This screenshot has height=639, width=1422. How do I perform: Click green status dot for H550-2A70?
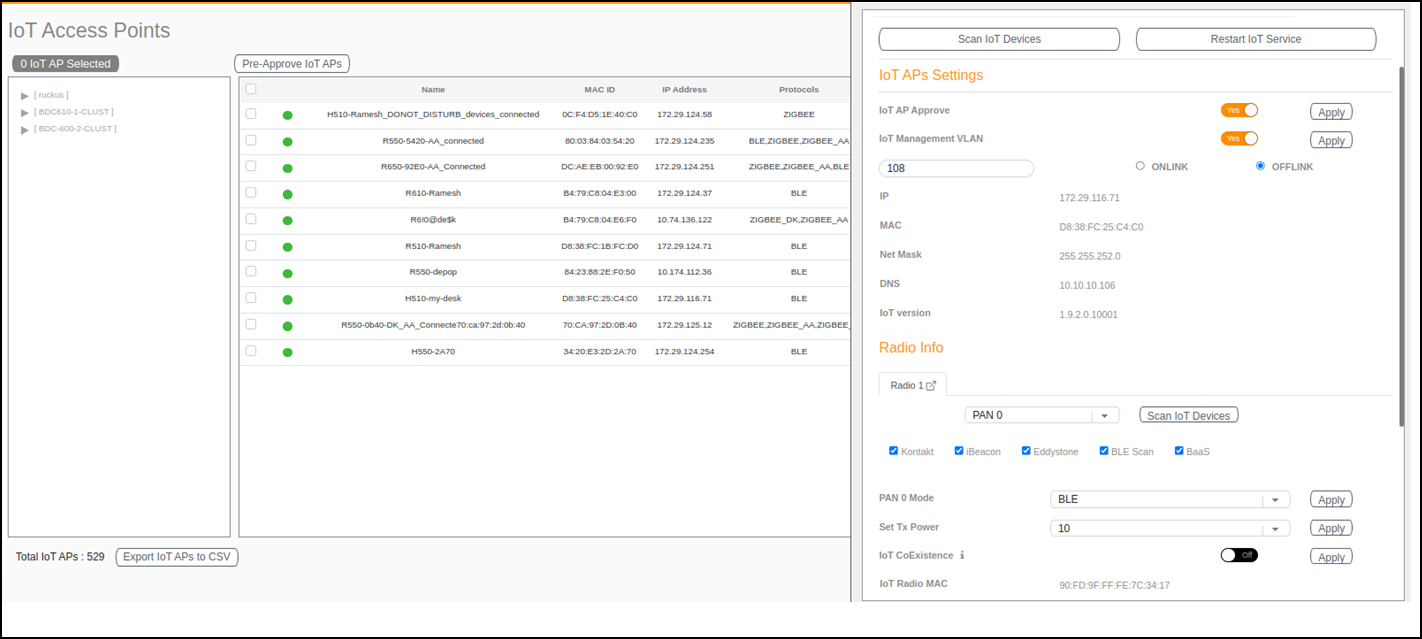tap(288, 352)
